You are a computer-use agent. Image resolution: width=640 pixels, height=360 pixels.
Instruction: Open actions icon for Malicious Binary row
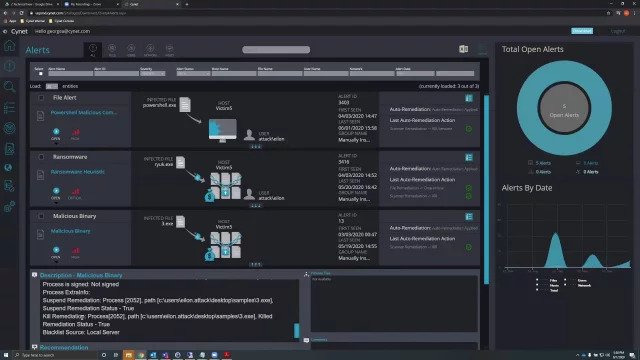pos(469,217)
